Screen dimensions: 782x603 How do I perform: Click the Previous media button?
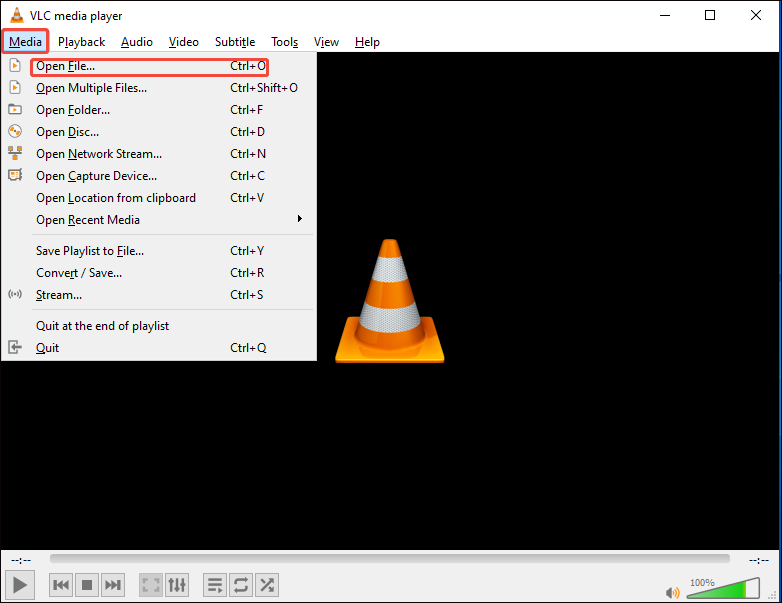[x=61, y=585]
